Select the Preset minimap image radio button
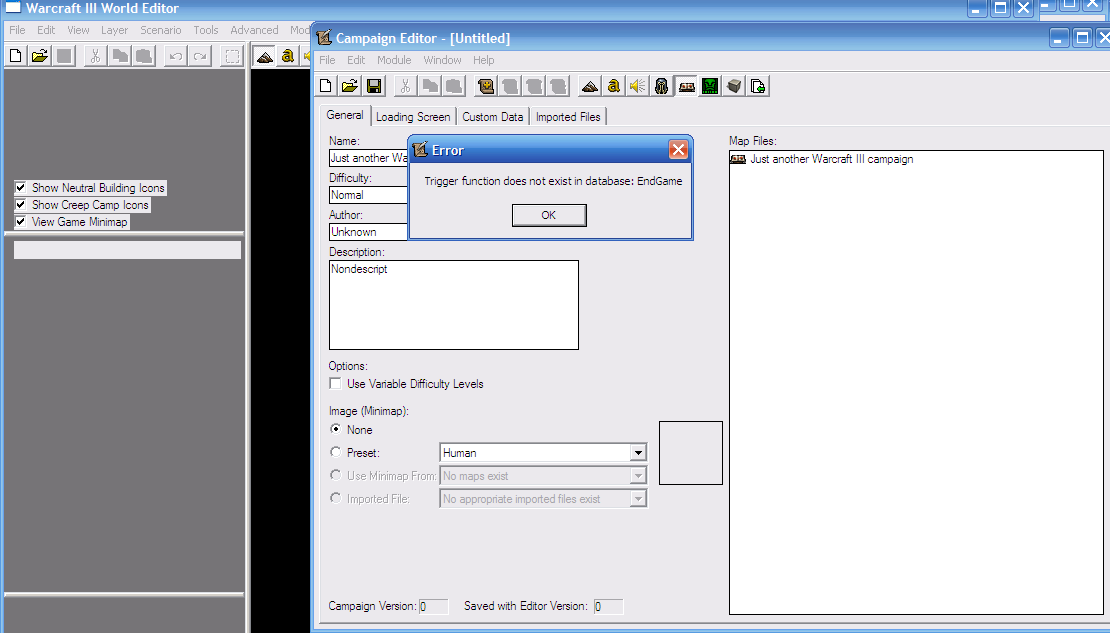 (x=336, y=452)
